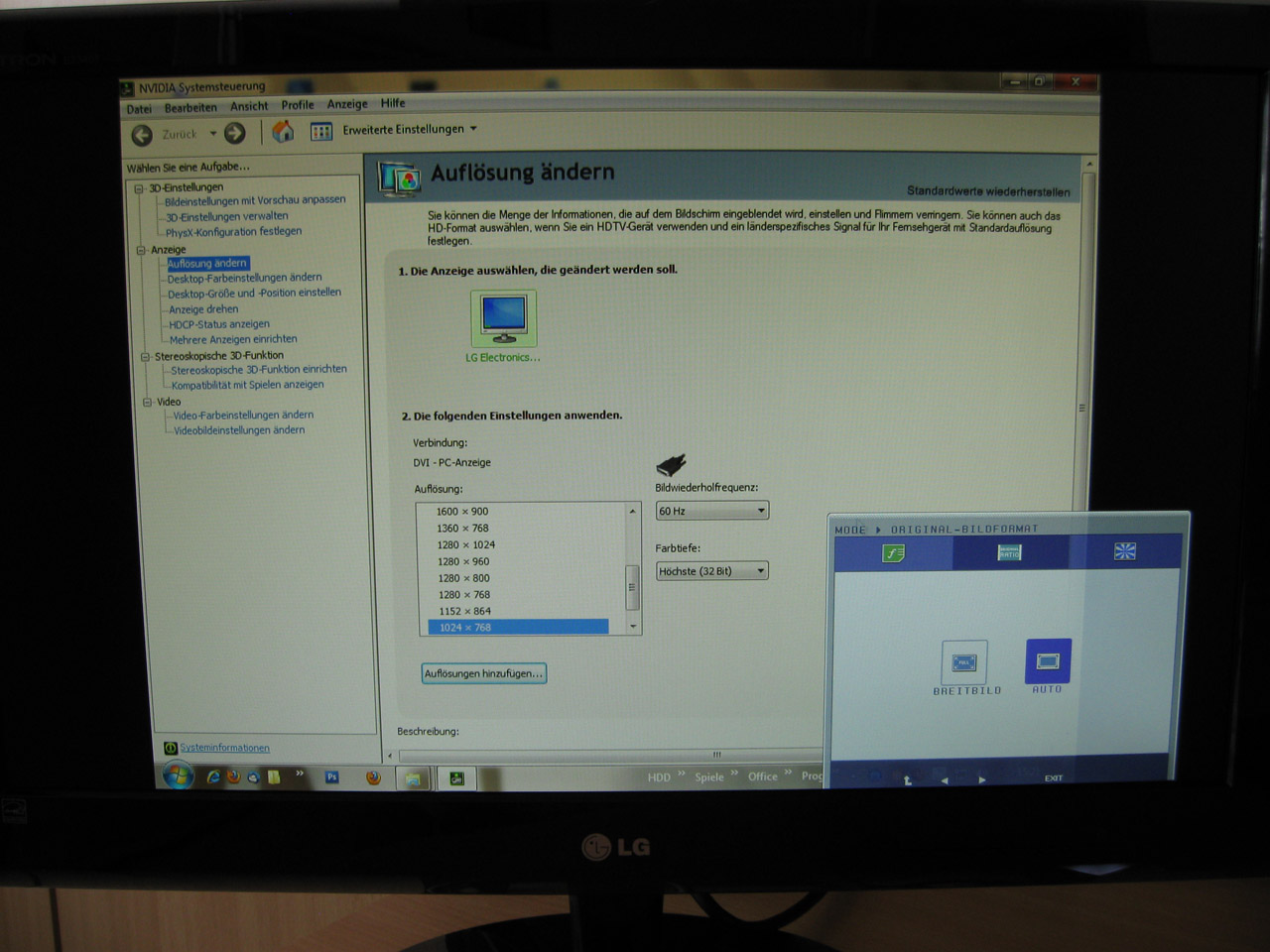Click resolution list scroll-down arrow

(632, 627)
